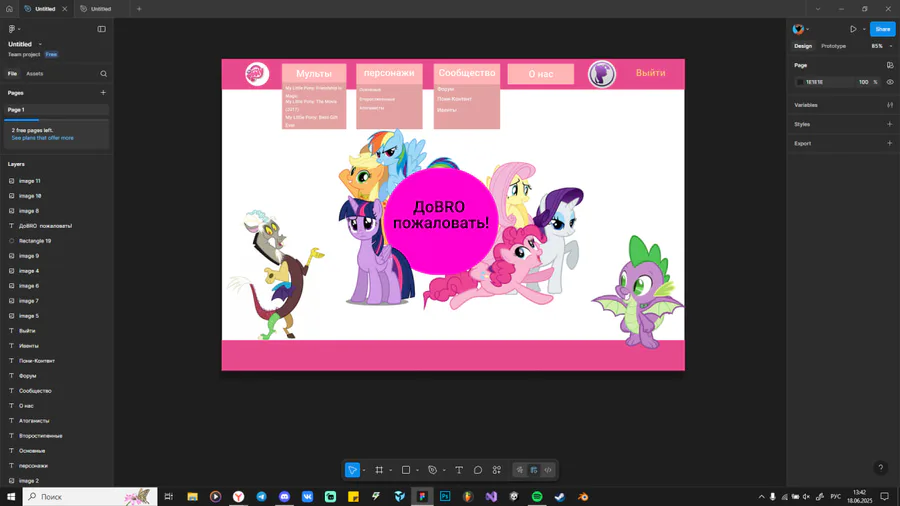
Task: Click the home icon in the tab bar
Action: (9, 9)
